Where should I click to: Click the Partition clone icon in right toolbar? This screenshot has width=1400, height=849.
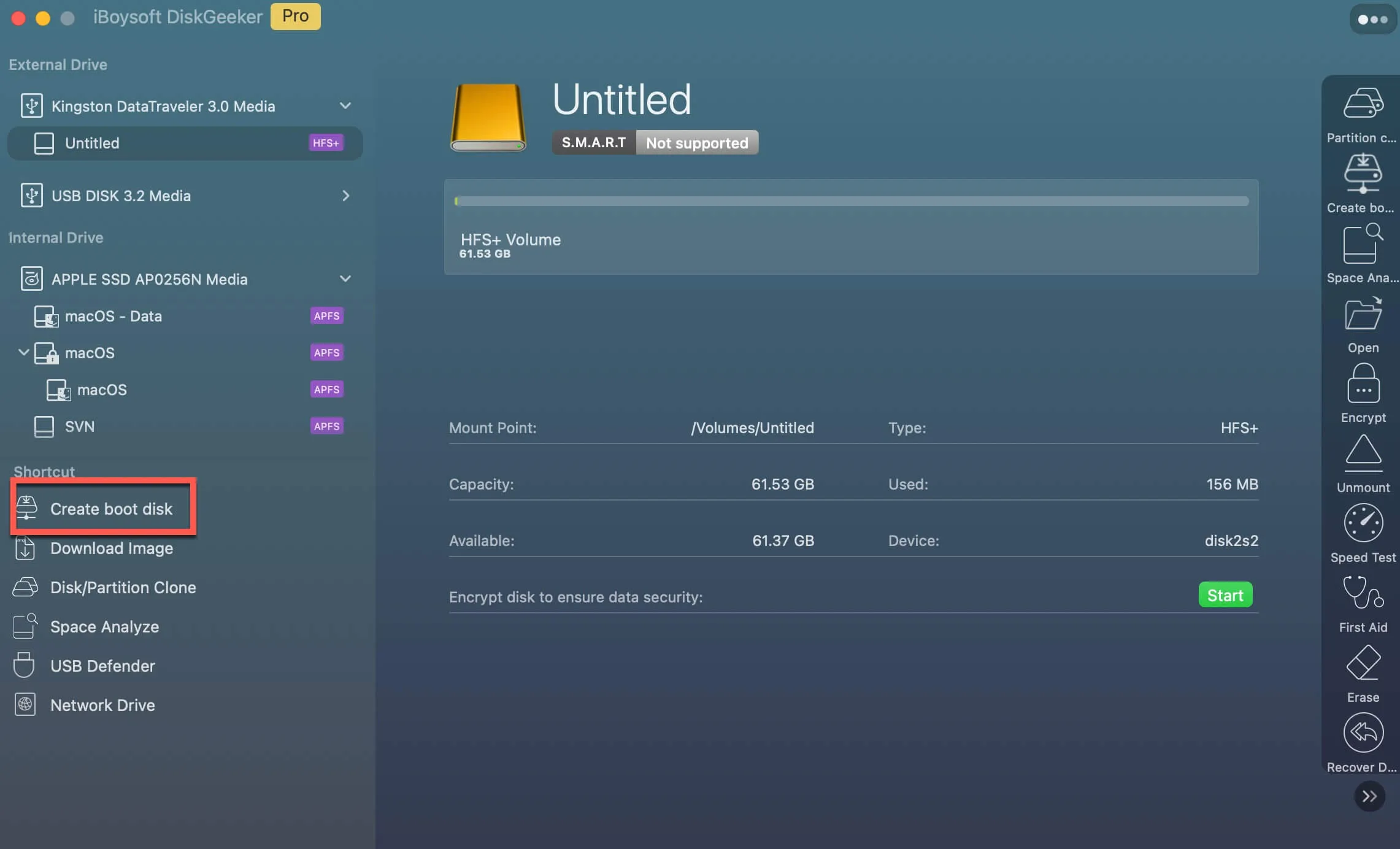[1363, 103]
